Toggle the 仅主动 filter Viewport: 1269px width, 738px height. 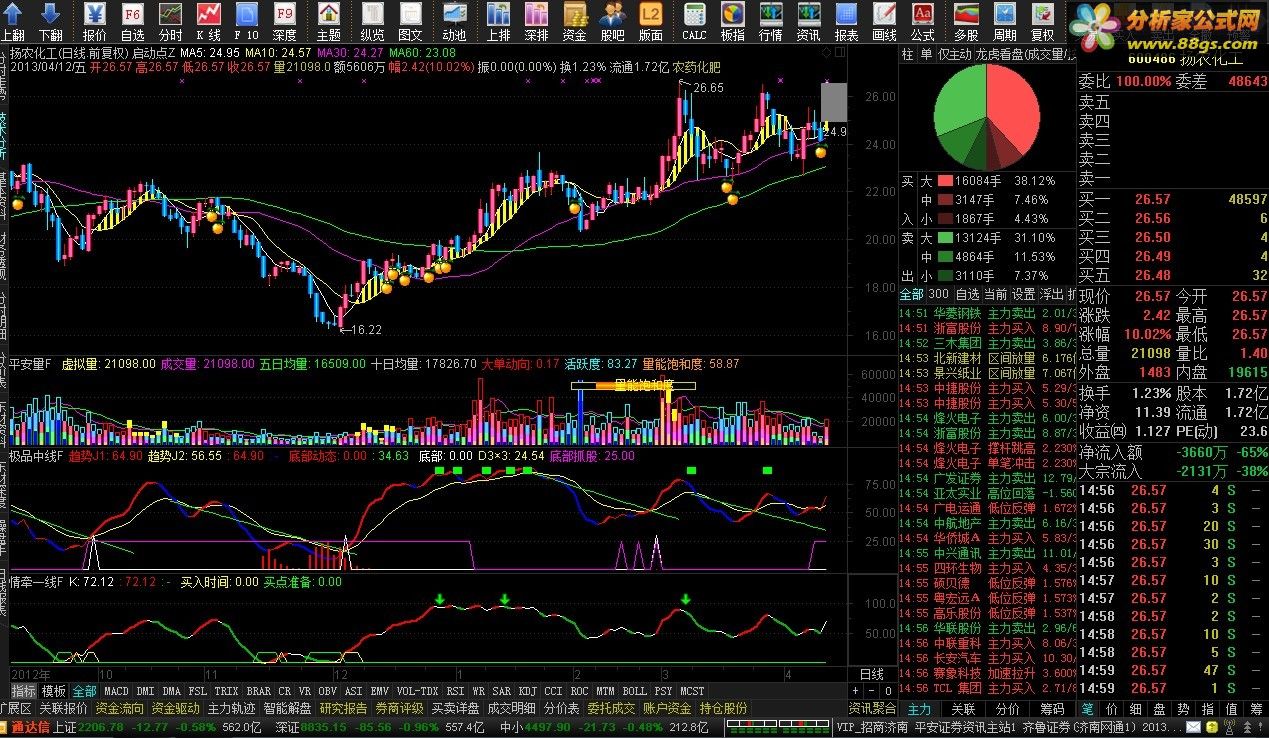pyautogui.click(x=954, y=54)
